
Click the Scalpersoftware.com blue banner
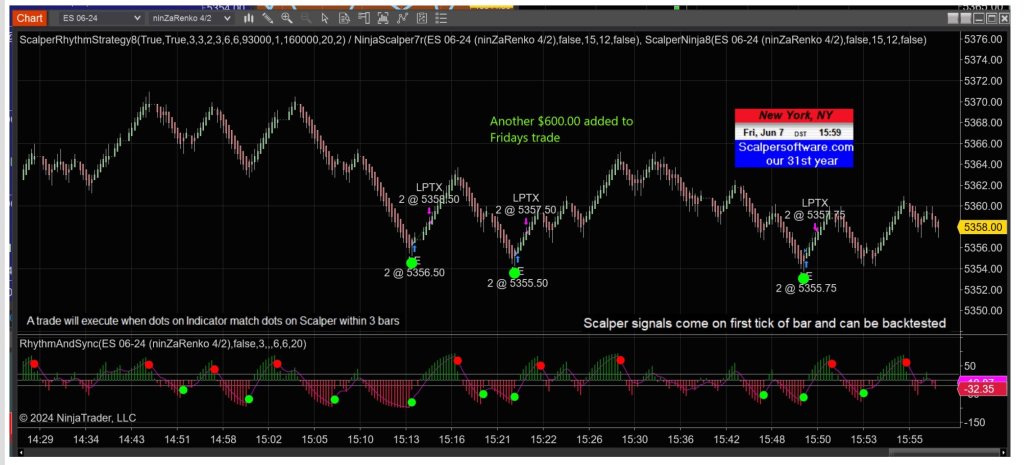tap(794, 153)
